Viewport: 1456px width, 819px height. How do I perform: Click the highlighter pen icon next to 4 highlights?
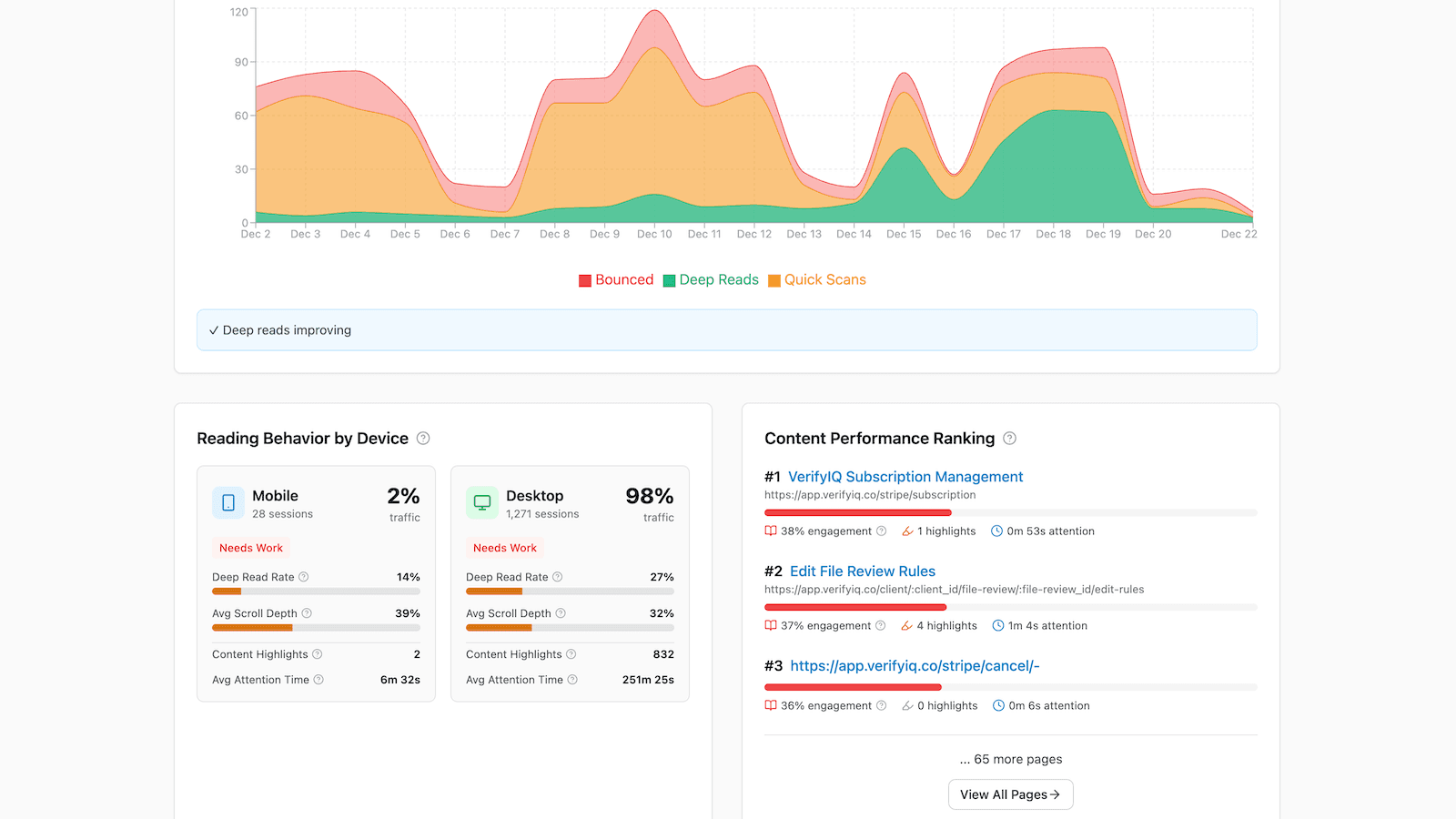(x=906, y=625)
